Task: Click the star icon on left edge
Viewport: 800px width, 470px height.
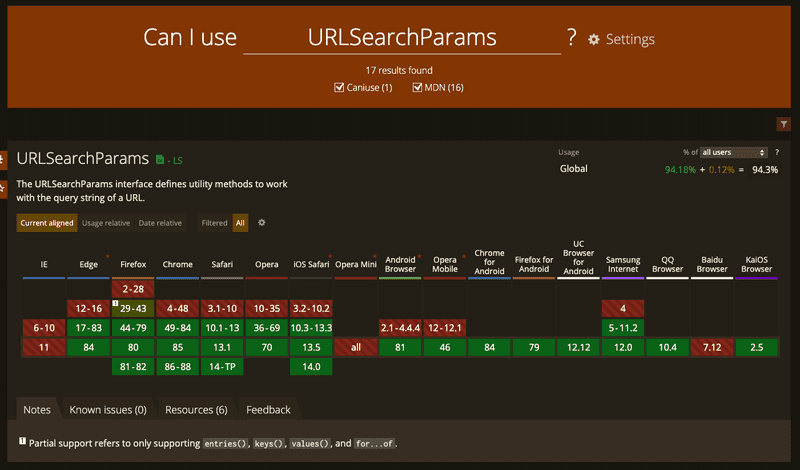Action: tap(3, 186)
